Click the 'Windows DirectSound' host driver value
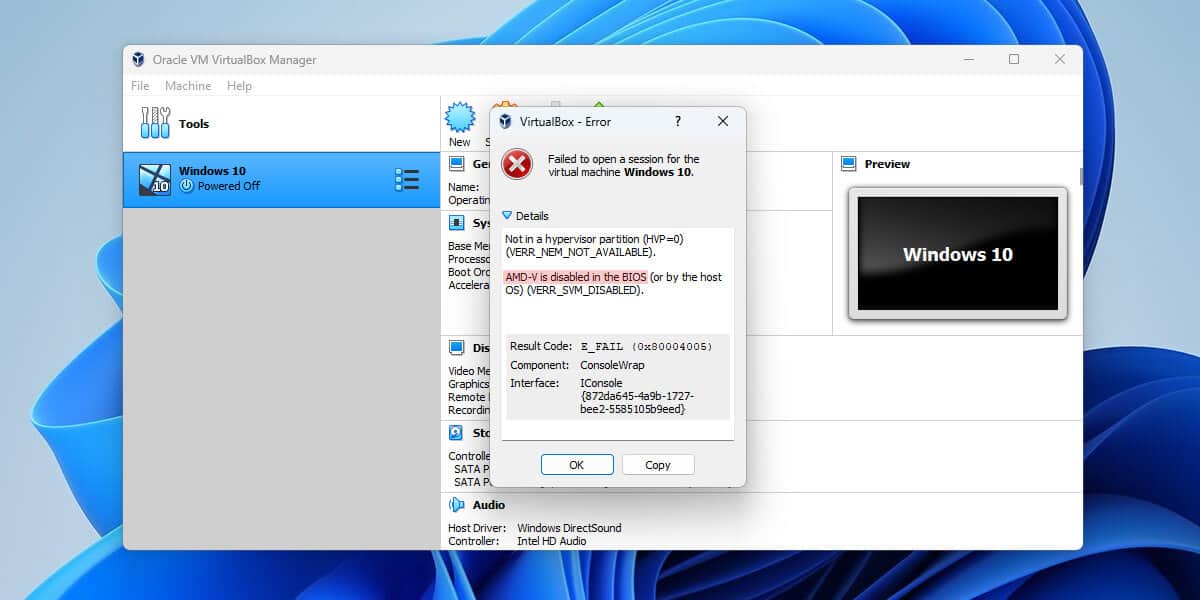The height and width of the screenshot is (600, 1200). click(569, 528)
